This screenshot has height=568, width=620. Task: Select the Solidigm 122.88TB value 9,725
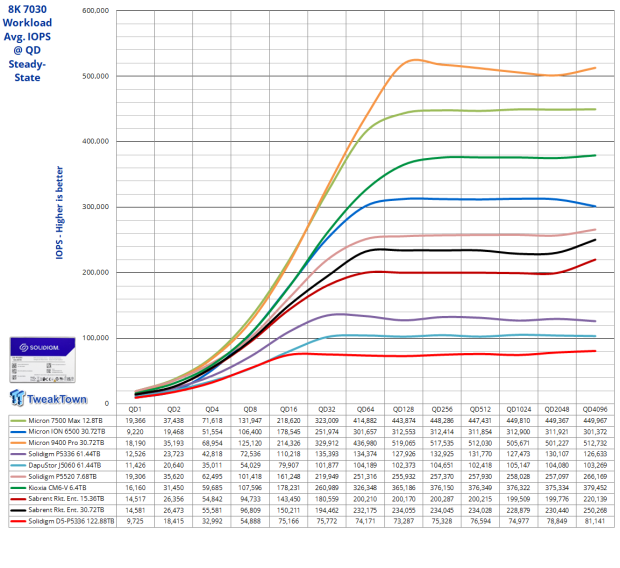135,521
